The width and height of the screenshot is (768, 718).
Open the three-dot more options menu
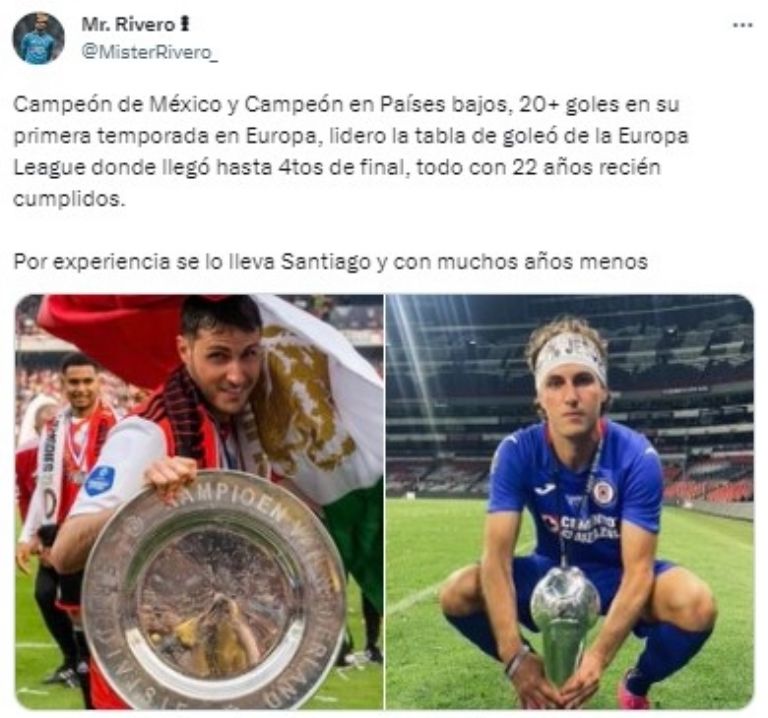point(743,25)
